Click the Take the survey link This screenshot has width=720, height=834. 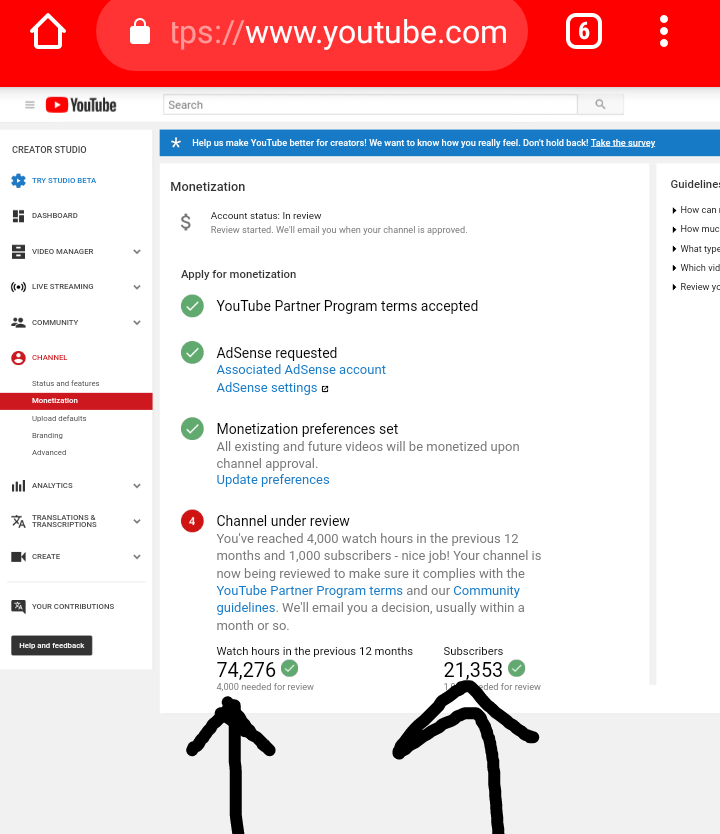click(x=623, y=143)
